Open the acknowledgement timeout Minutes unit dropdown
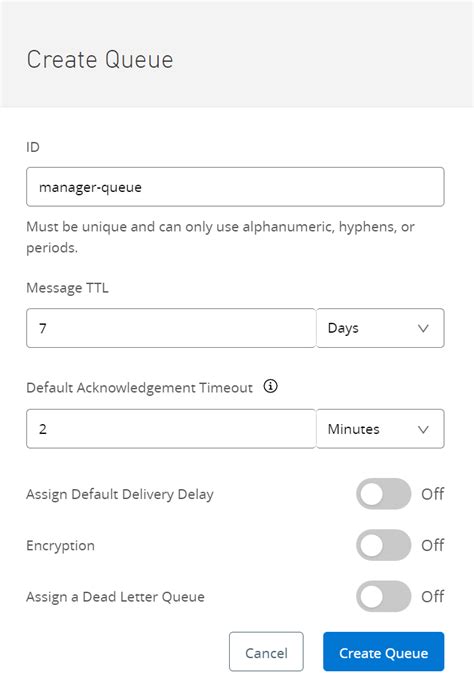 click(380, 429)
